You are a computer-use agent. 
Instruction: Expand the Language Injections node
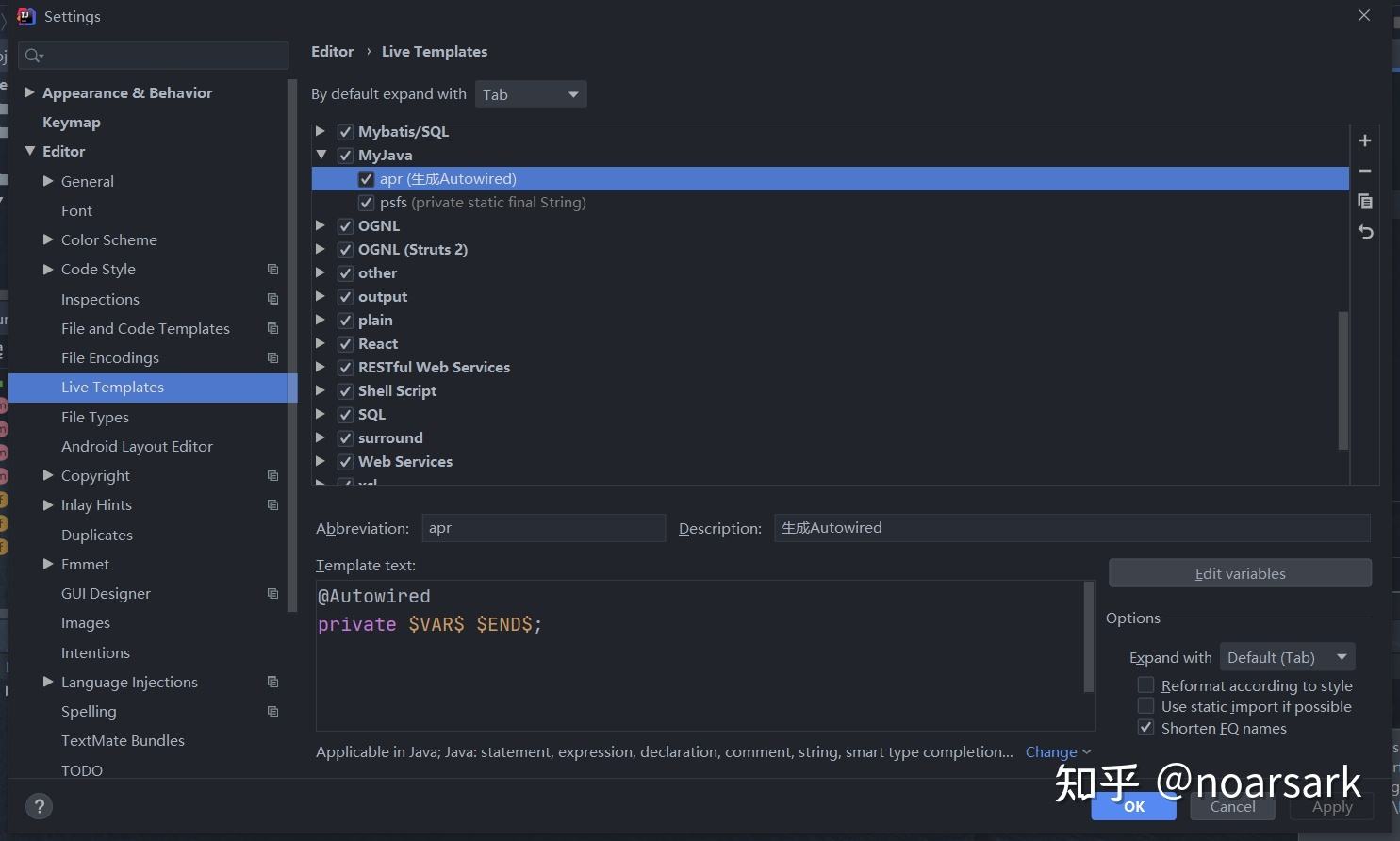[x=48, y=682]
